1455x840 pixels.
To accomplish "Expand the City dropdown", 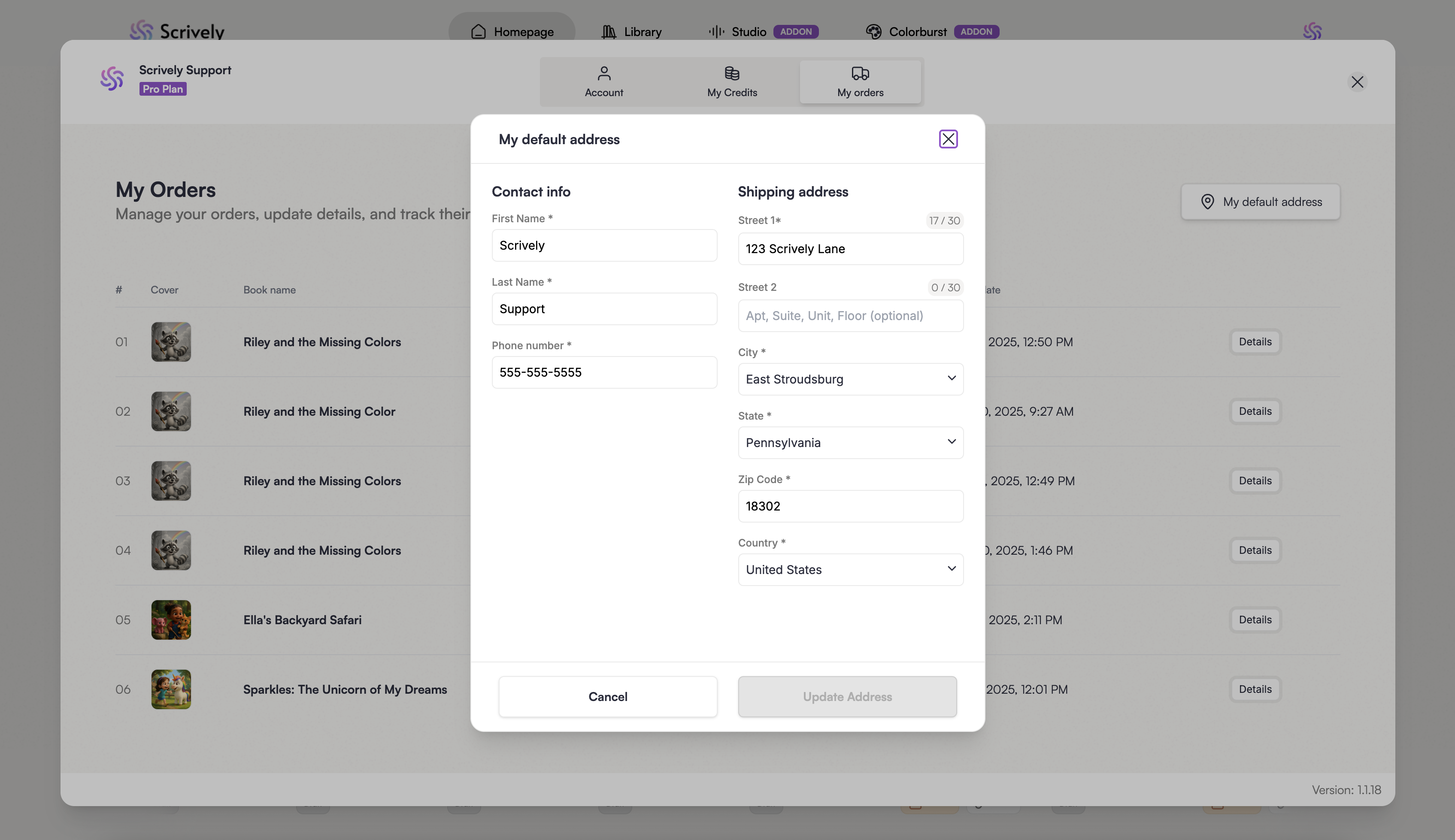I will [850, 379].
